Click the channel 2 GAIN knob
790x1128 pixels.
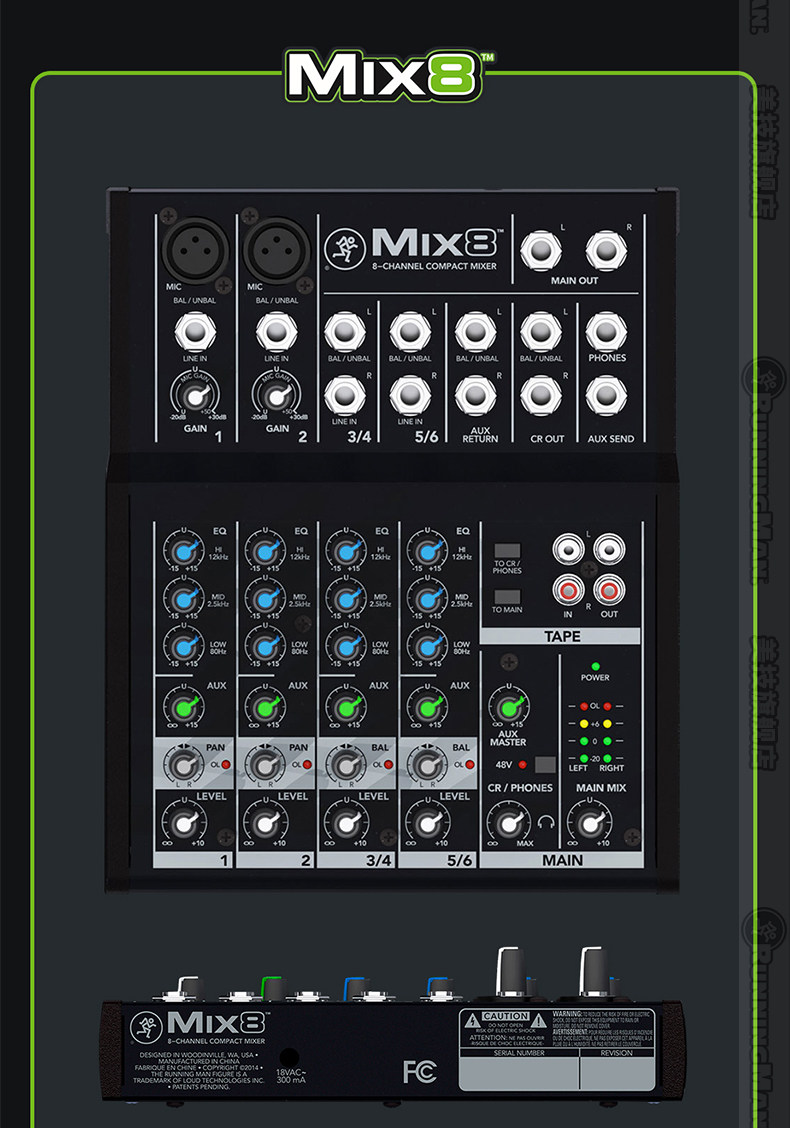tap(276, 396)
